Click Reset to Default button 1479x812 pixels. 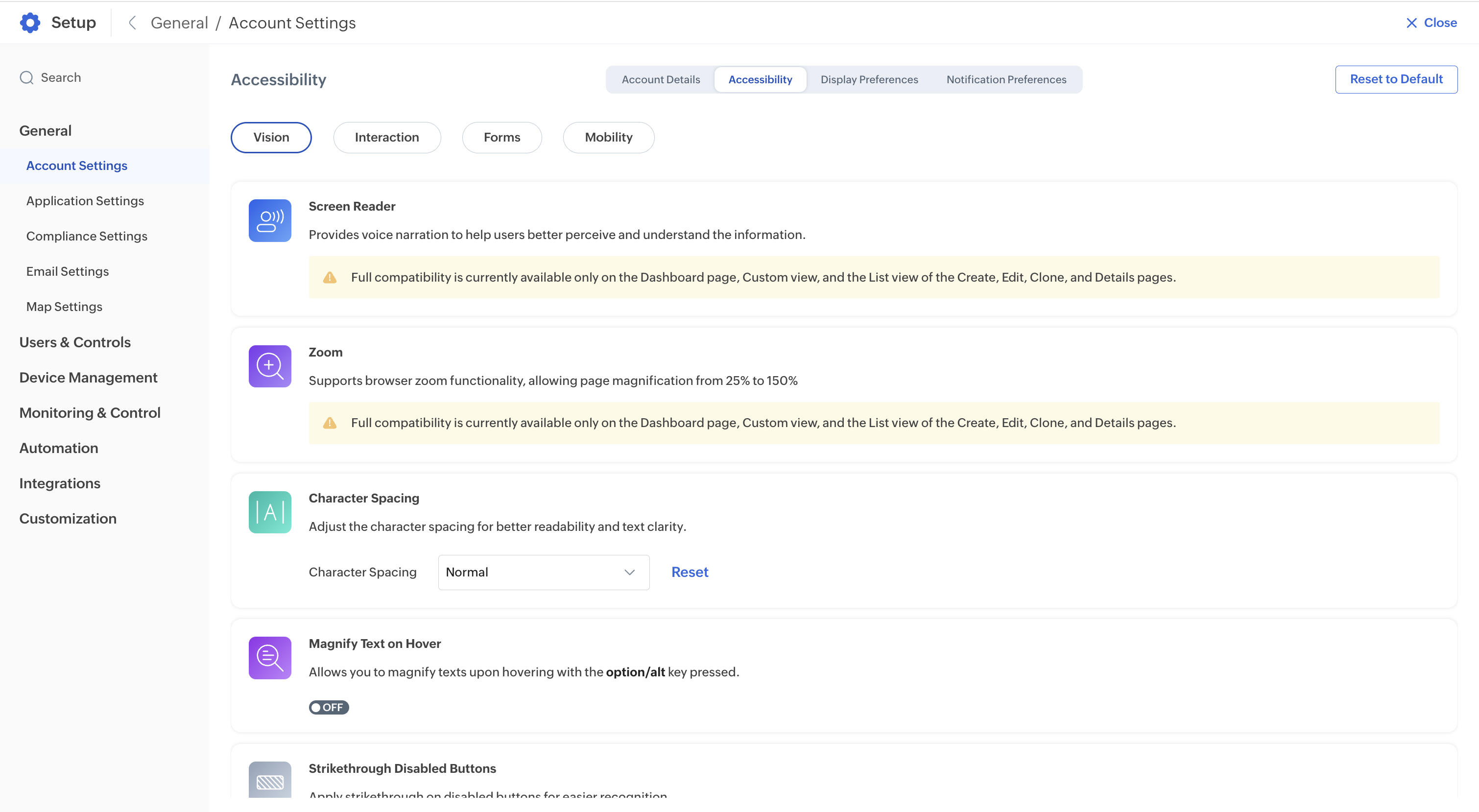1396,80
